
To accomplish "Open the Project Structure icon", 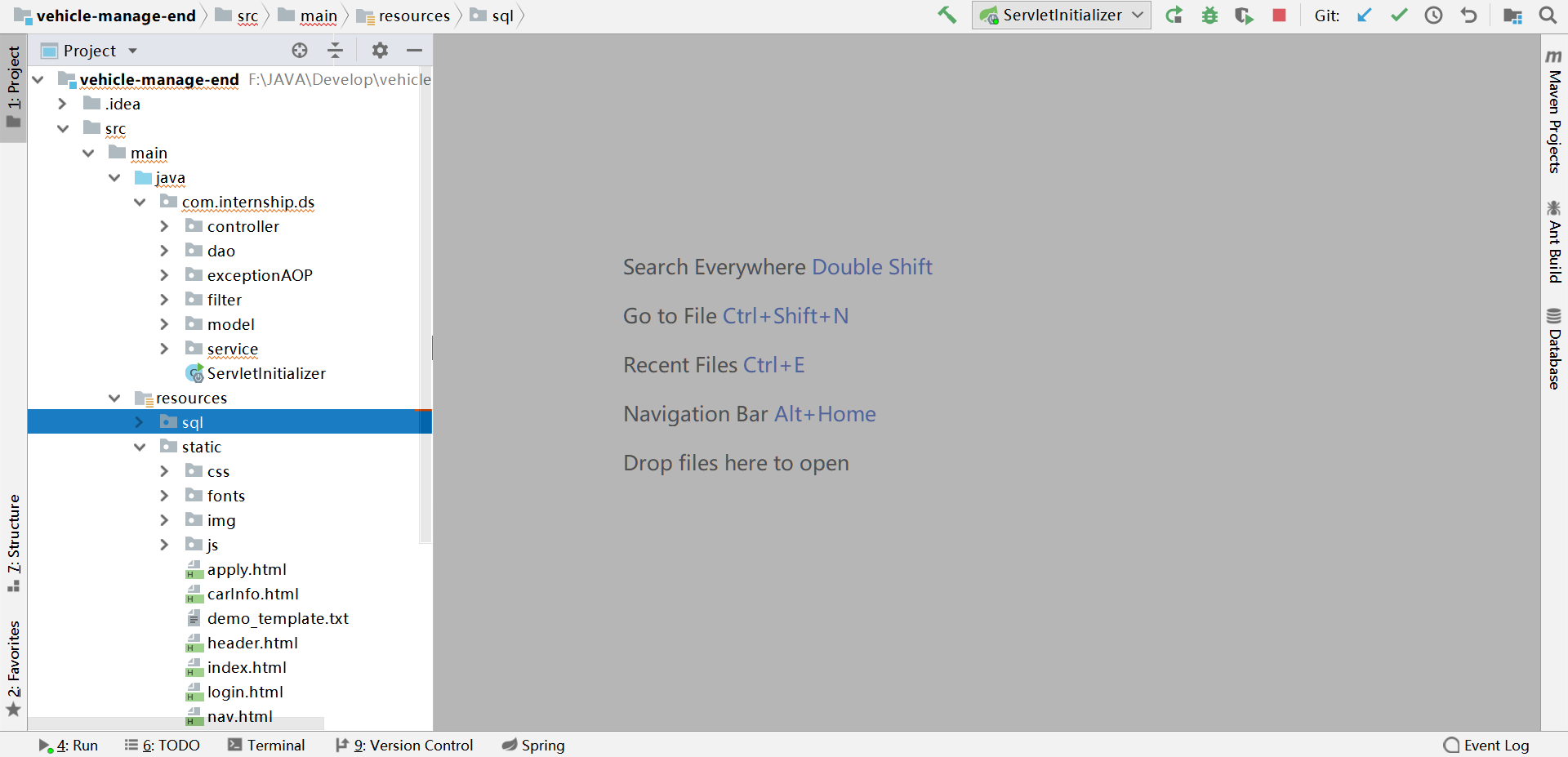I will (x=1512, y=15).
